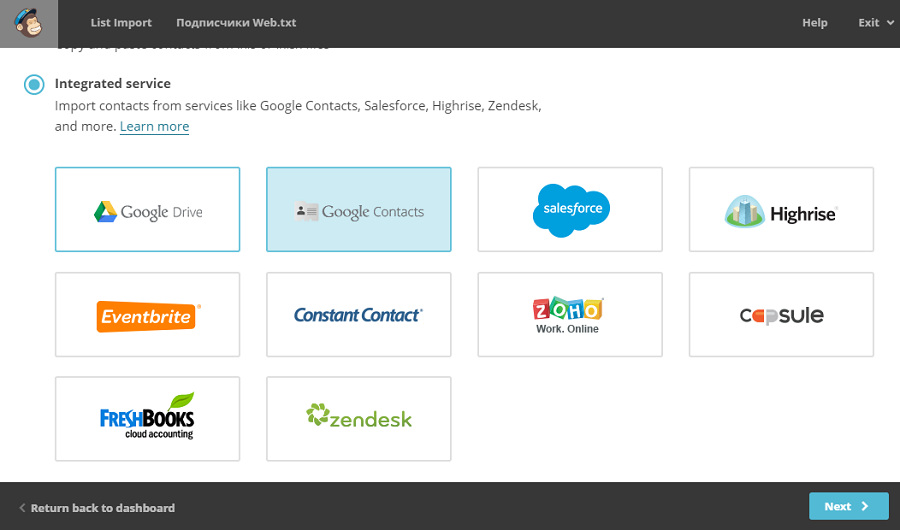
Task: Click the MailChimp monkey logo
Action: (x=29, y=24)
